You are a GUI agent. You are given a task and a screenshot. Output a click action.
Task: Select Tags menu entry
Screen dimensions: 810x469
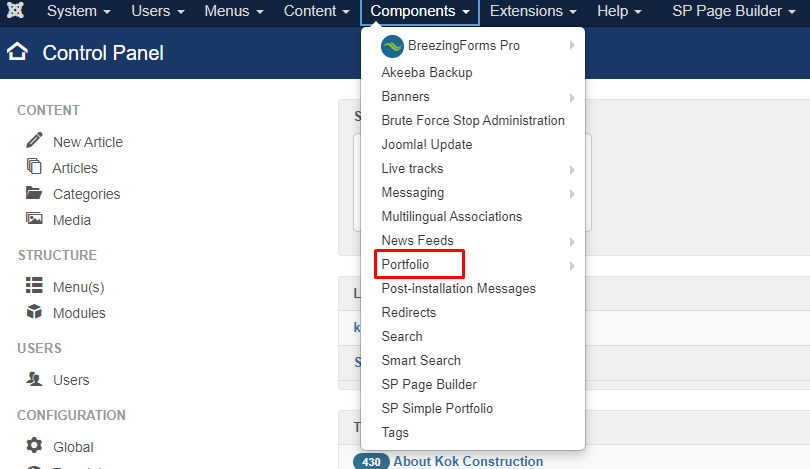[x=395, y=432]
